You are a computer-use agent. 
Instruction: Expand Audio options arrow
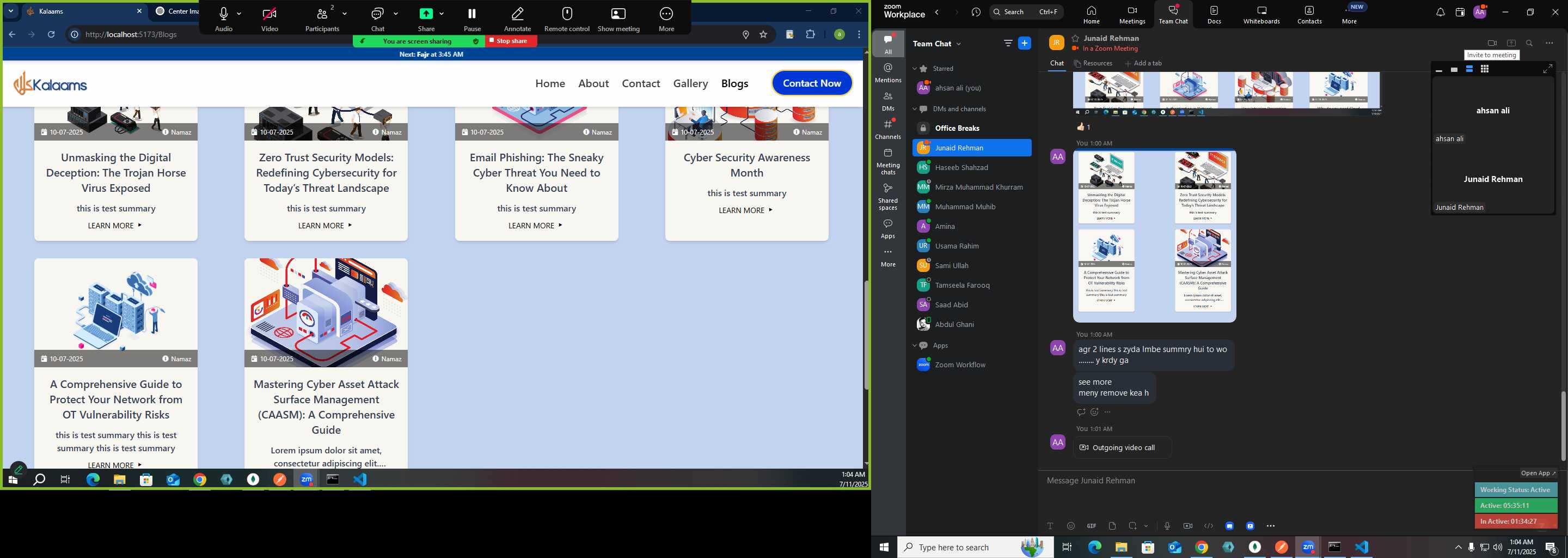(x=239, y=14)
